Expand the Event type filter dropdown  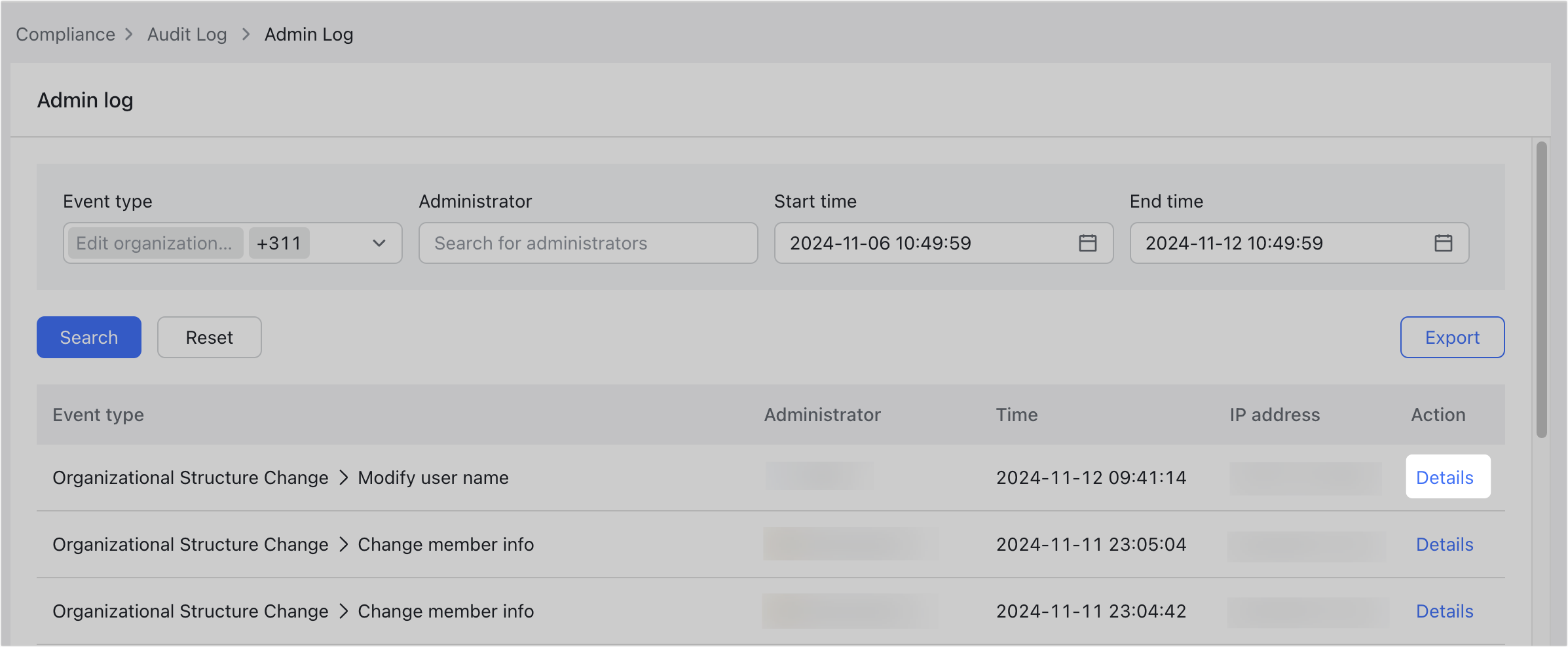(x=380, y=243)
